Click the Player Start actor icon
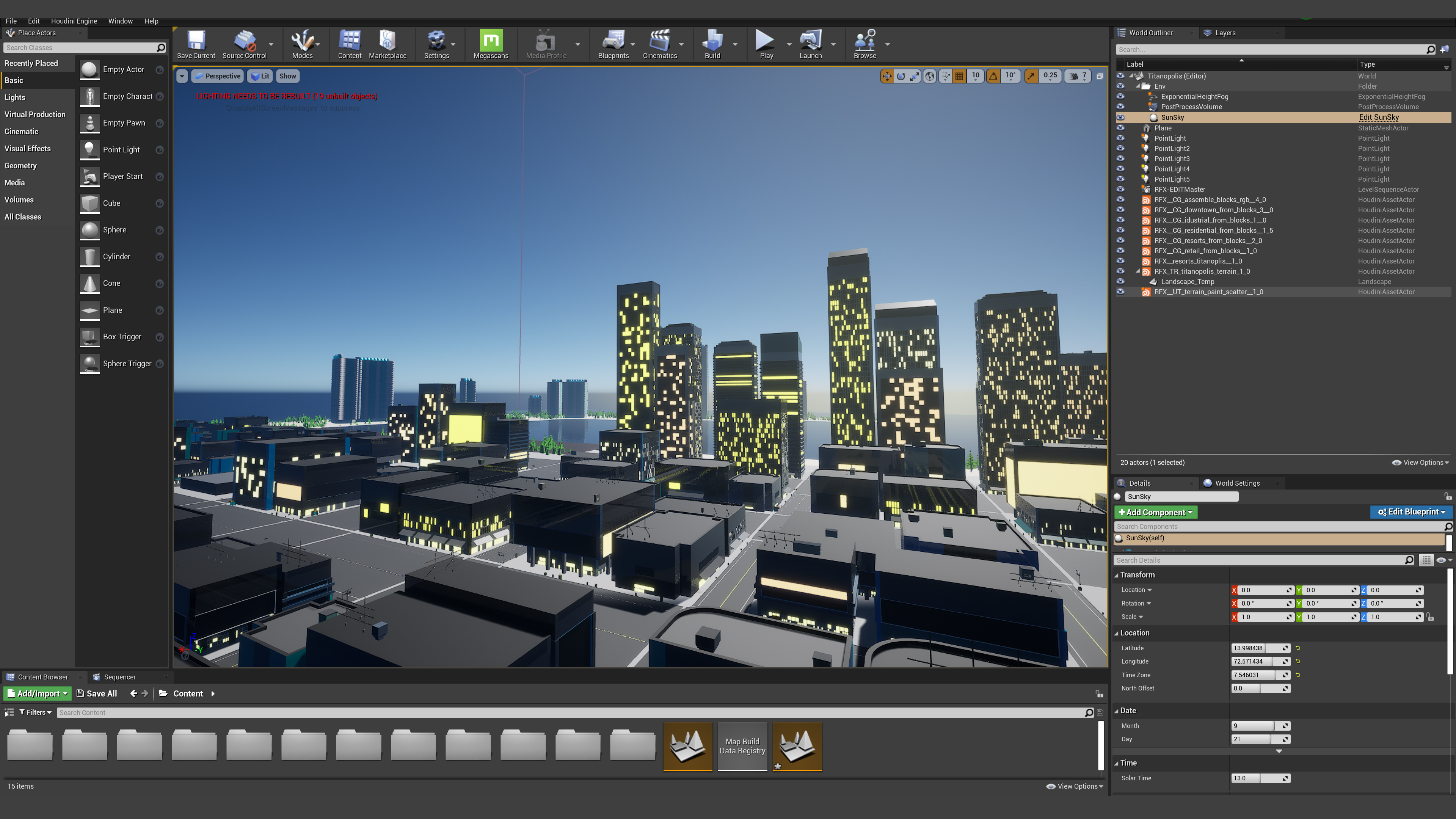Screen dimensions: 1456x819 (x=89, y=176)
